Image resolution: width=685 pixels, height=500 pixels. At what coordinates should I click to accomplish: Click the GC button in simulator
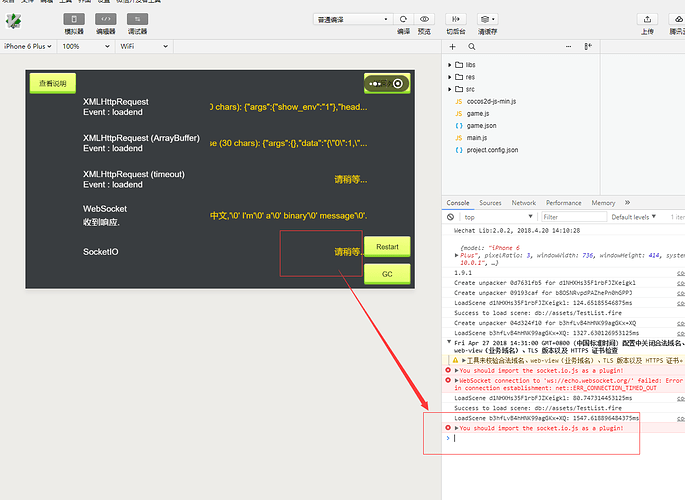click(x=387, y=274)
